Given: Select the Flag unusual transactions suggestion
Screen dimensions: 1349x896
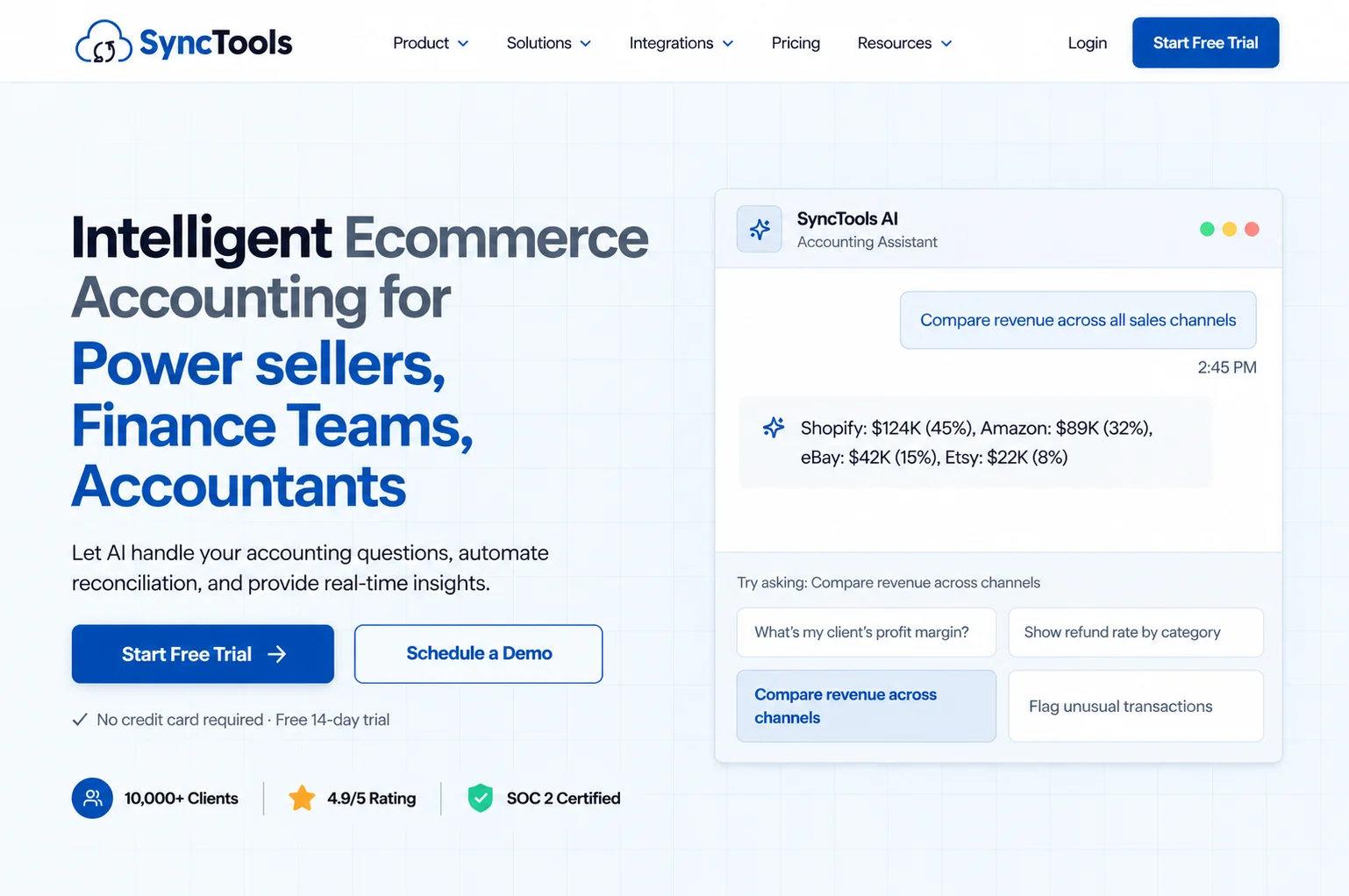Looking at the screenshot, I should click(x=1136, y=706).
